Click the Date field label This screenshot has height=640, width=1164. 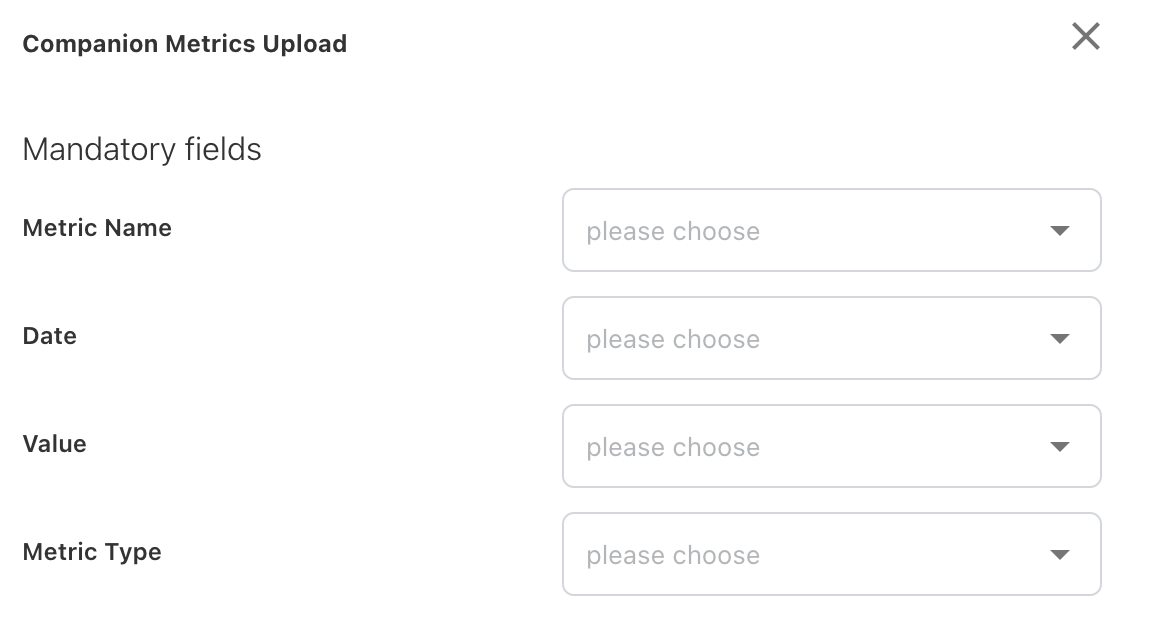(50, 336)
